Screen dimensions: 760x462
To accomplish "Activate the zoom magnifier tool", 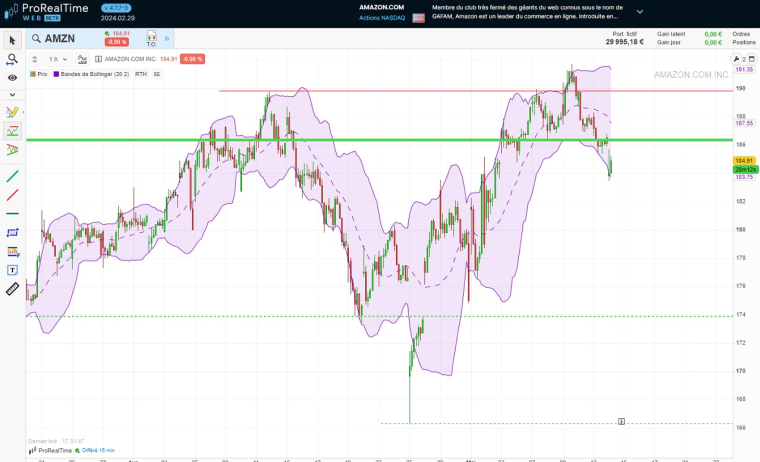I will pos(12,59).
